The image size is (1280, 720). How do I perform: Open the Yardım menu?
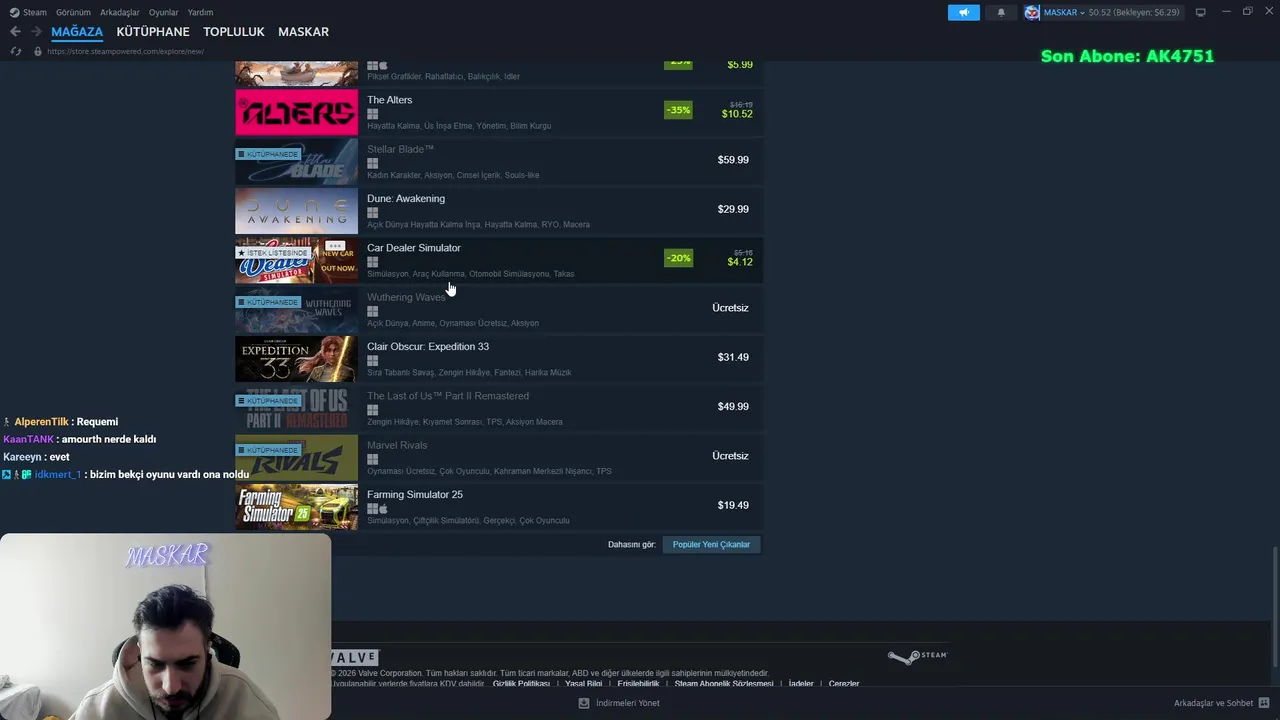pos(200,12)
